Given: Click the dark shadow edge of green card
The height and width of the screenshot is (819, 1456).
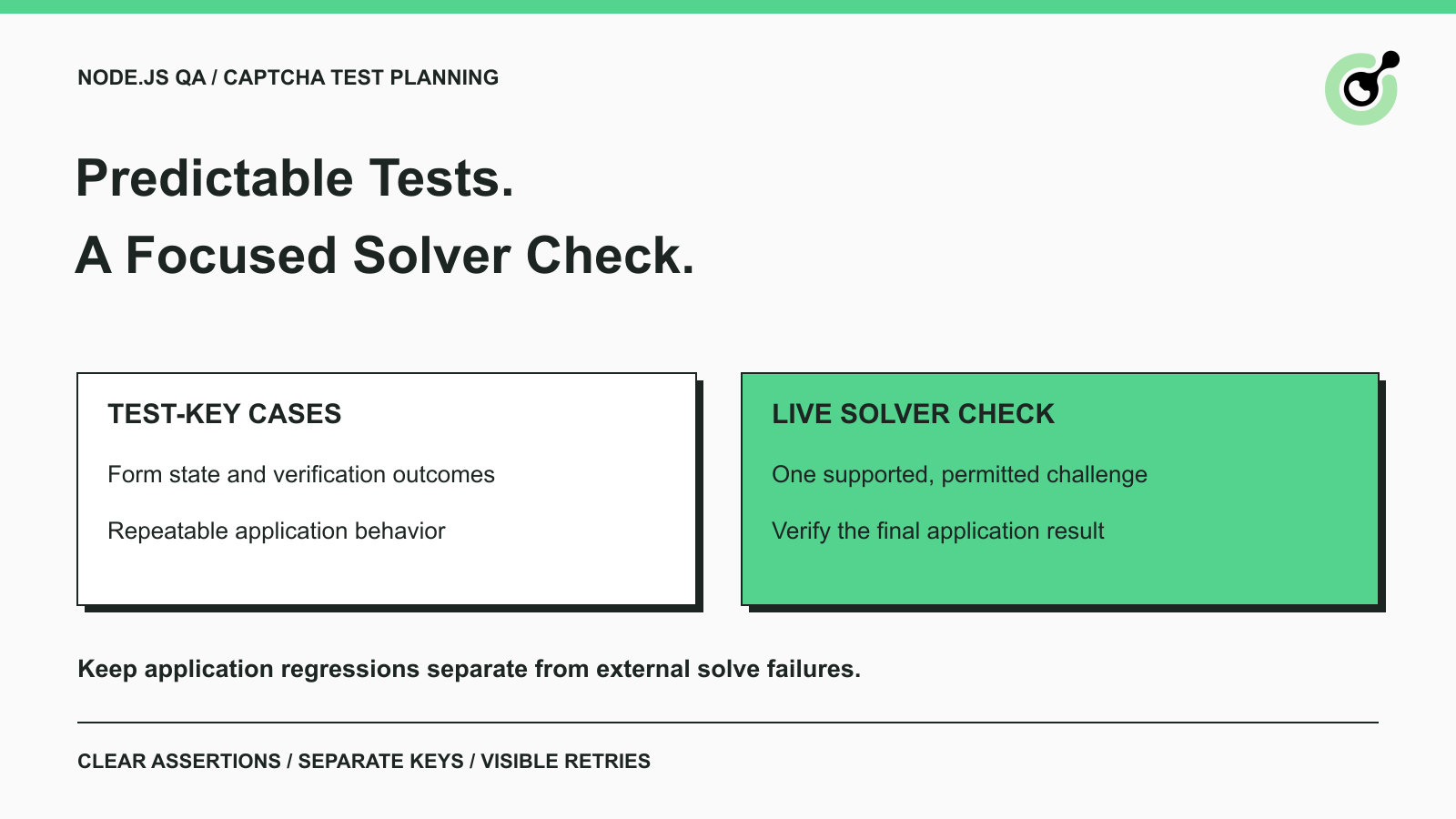Looking at the screenshot, I should [1382, 496].
